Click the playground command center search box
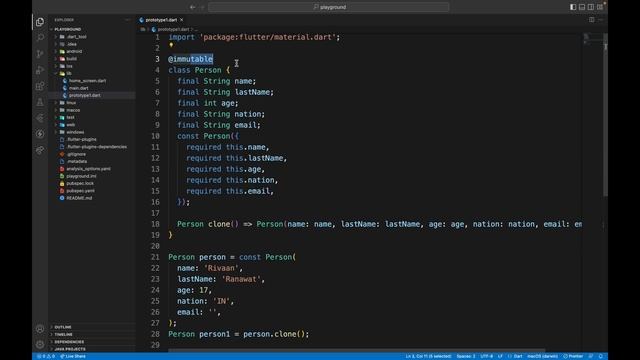 [x=329, y=7]
